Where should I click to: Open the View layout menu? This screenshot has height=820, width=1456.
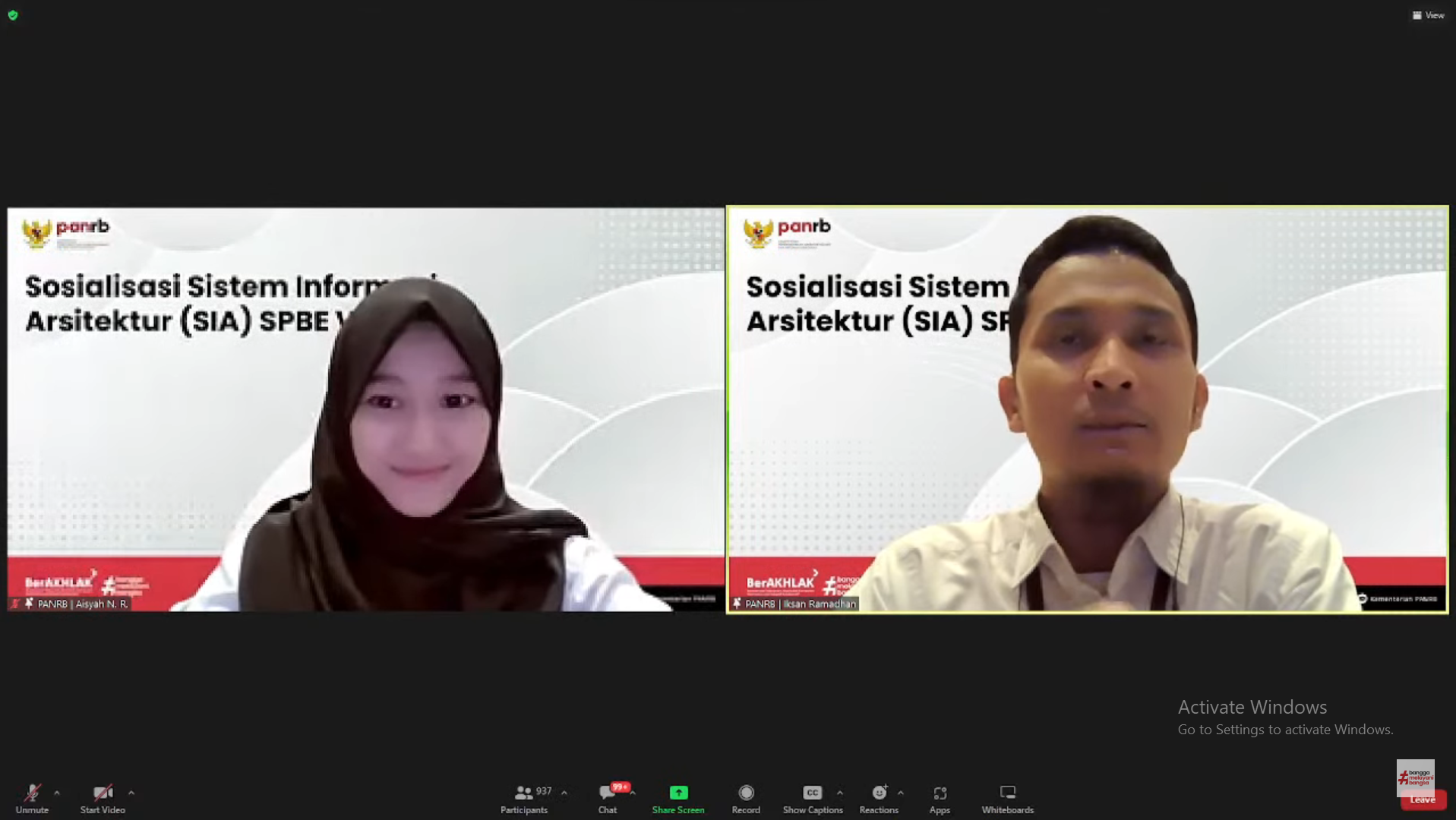click(x=1428, y=15)
